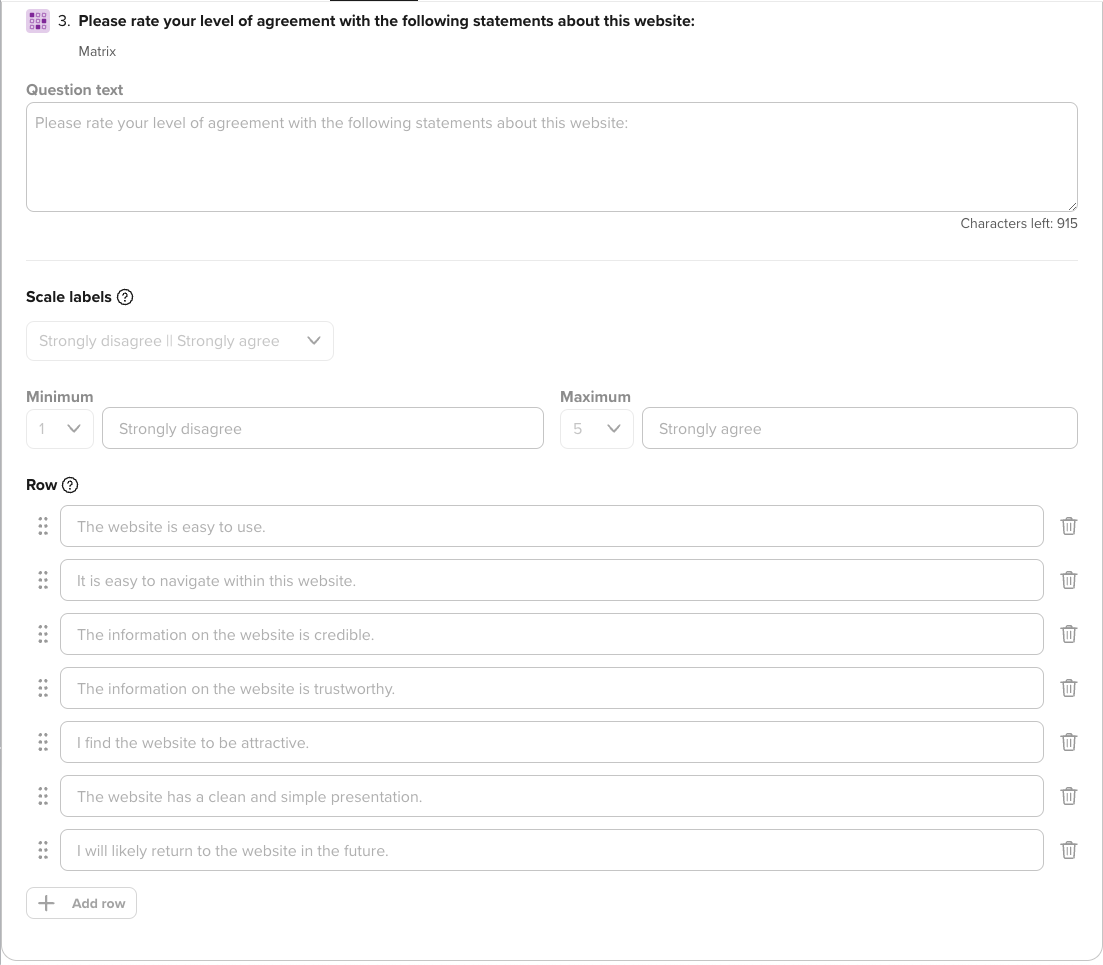This screenshot has width=1103, height=965.
Task: Click the matrix question type icon
Action: pyautogui.click(x=38, y=21)
